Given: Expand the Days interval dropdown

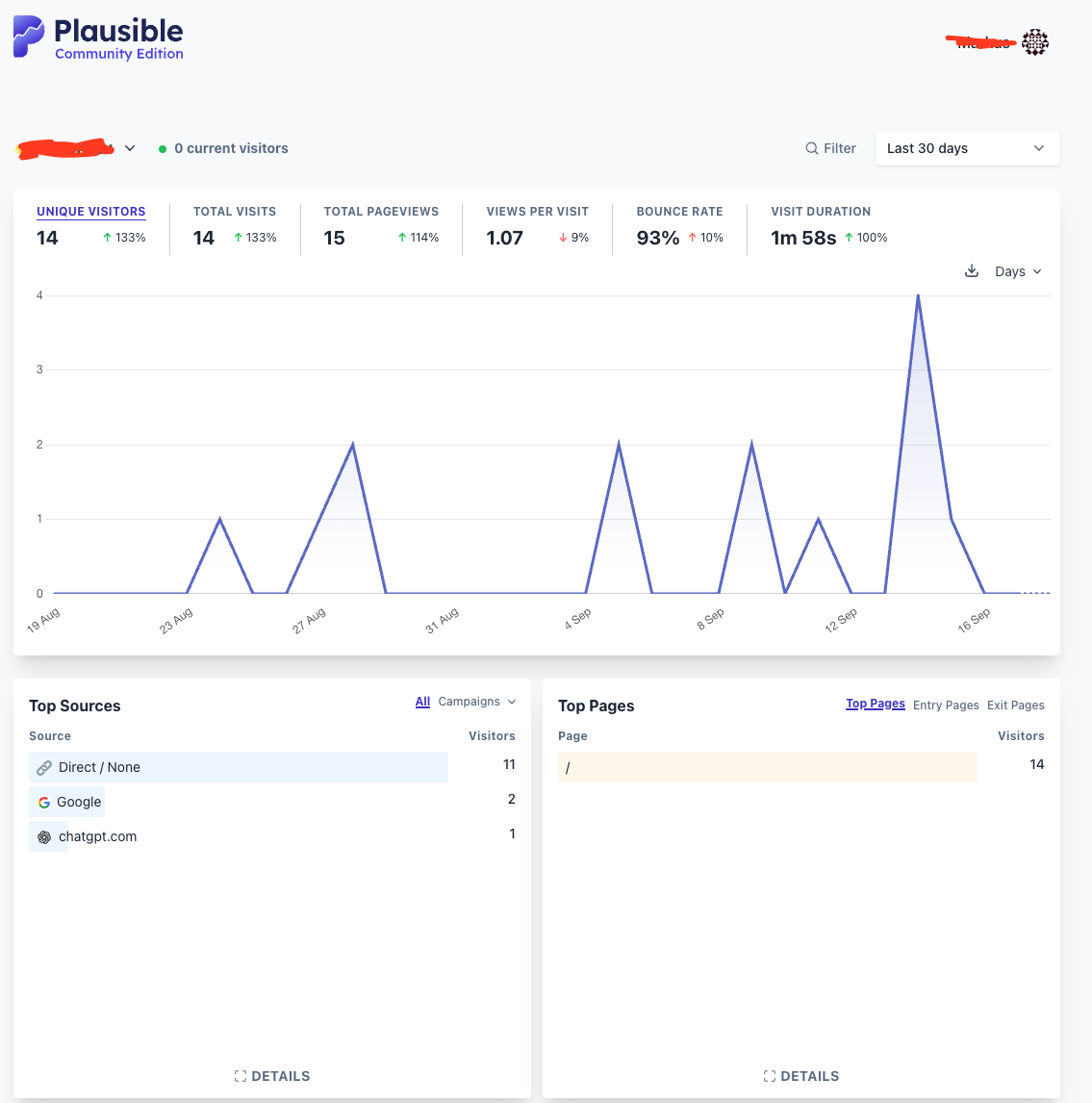Looking at the screenshot, I should tap(1018, 271).
